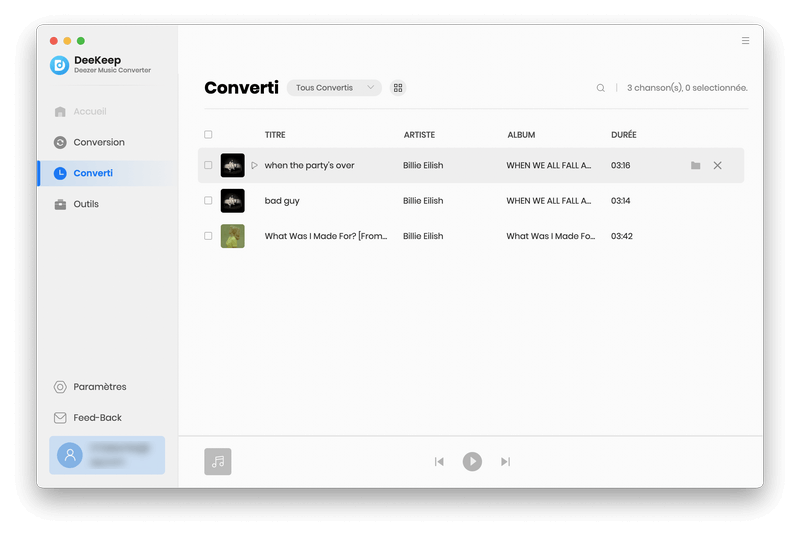Tick the select-all checkbox in the header
Screen dimensions: 800x536
click(x=208, y=135)
